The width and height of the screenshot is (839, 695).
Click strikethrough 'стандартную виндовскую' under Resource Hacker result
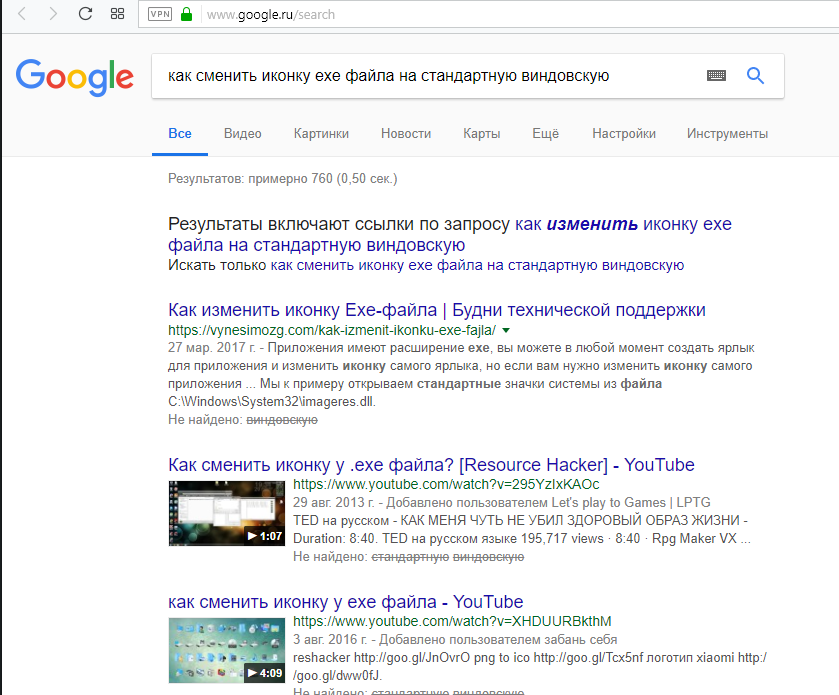click(x=447, y=557)
